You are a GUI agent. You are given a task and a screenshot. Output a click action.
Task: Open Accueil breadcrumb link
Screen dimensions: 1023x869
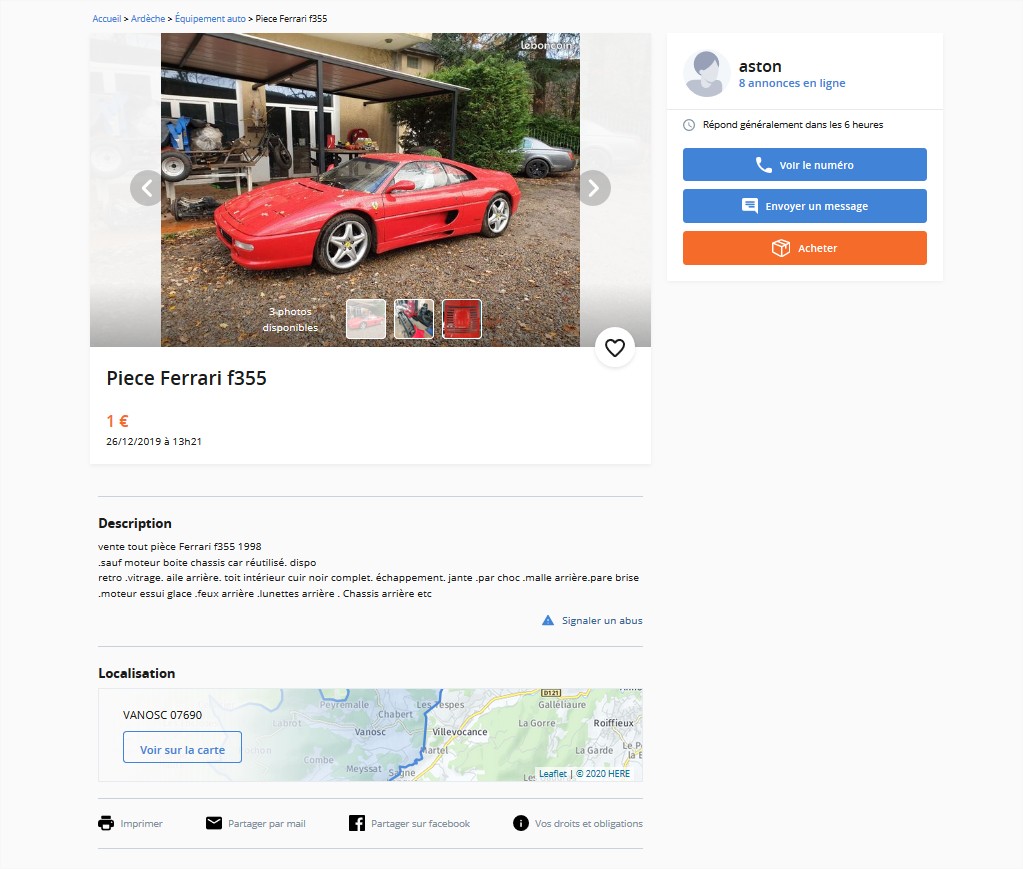coord(107,19)
